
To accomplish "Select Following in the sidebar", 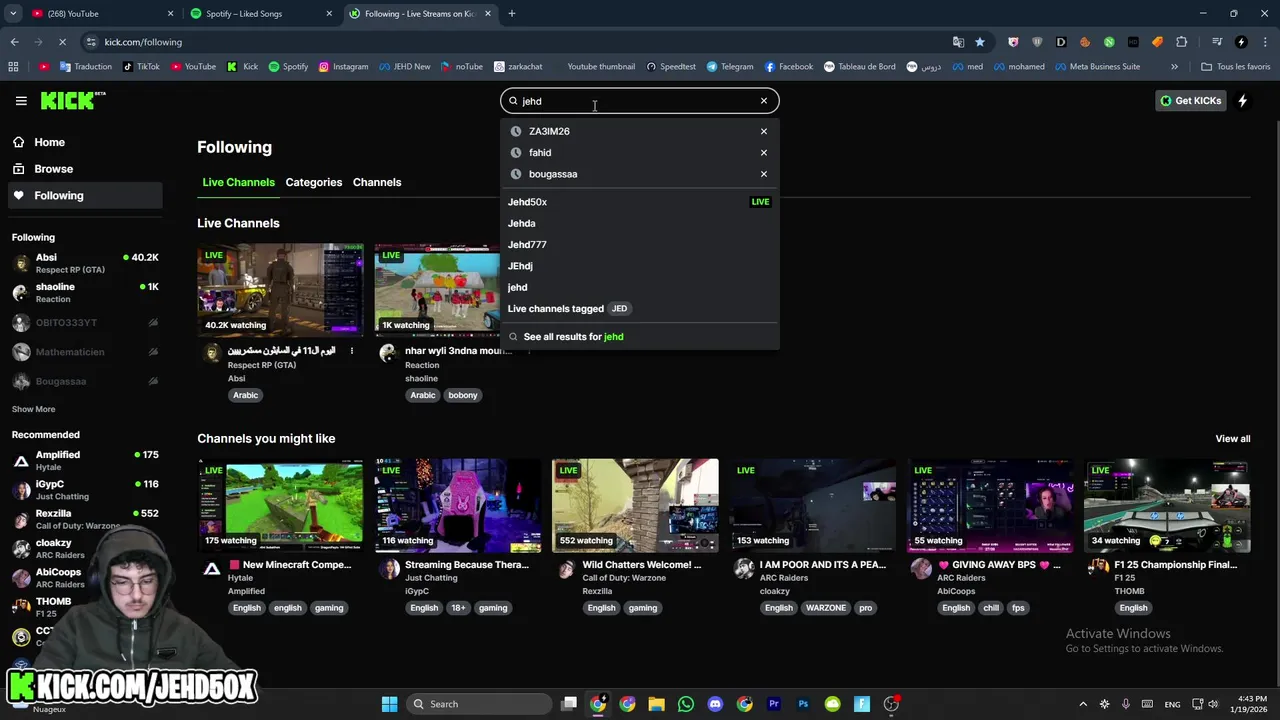I will 85,195.
